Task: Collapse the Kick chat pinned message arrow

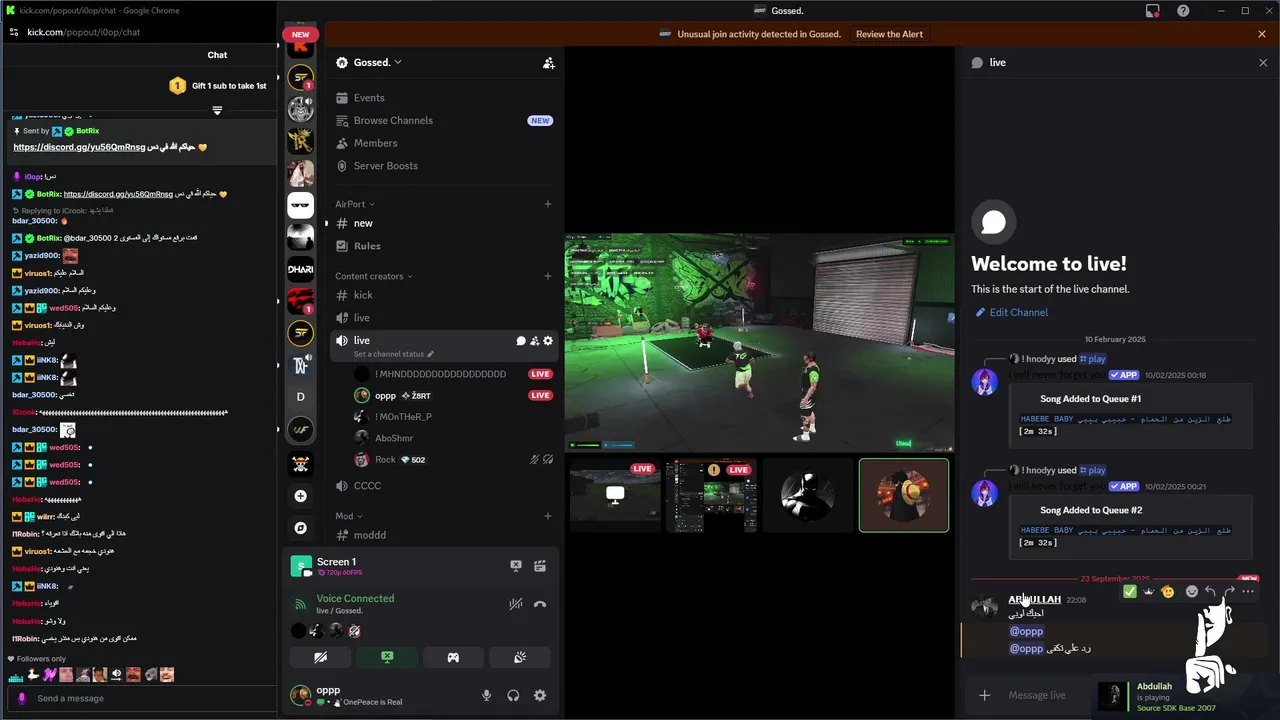Action: pyautogui.click(x=217, y=110)
